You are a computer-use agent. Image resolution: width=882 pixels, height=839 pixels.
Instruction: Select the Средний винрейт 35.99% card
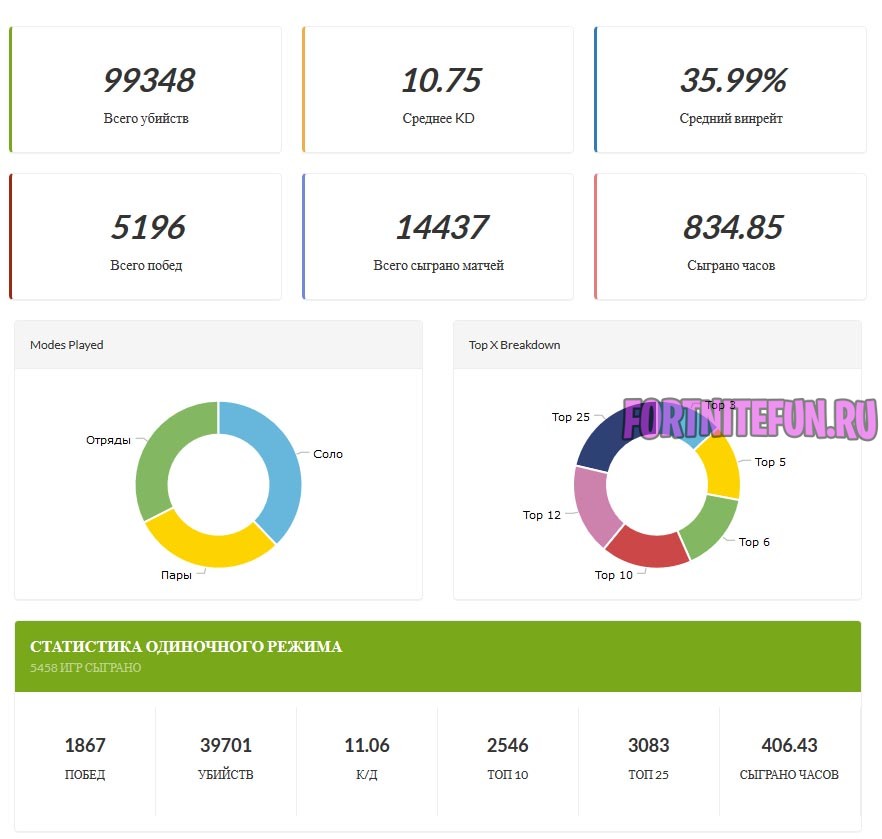730,90
